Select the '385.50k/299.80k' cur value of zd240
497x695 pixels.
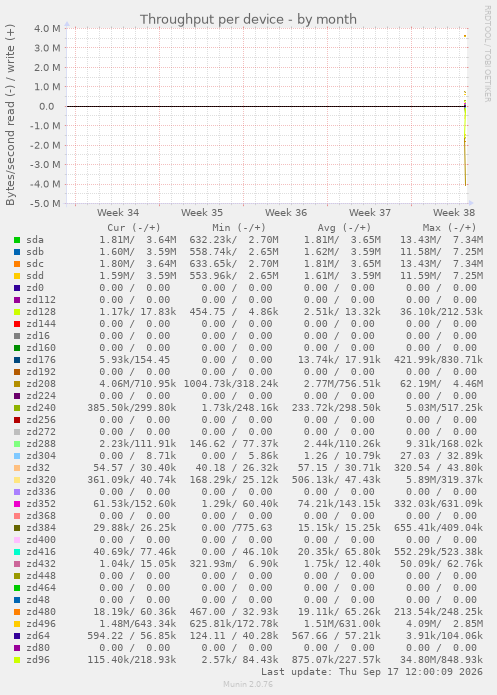(x=132, y=408)
